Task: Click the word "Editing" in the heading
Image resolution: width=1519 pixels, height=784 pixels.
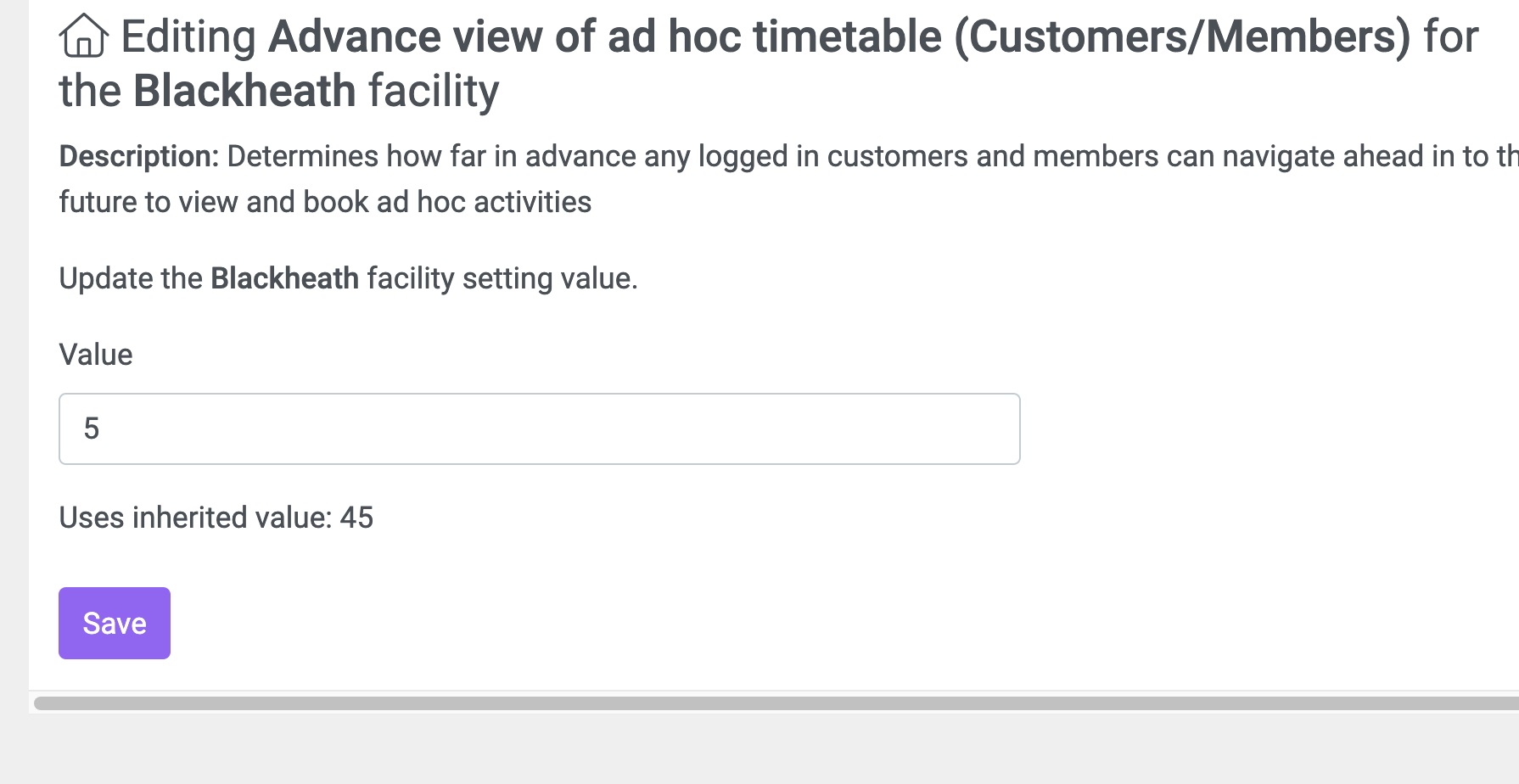Action: [x=188, y=37]
